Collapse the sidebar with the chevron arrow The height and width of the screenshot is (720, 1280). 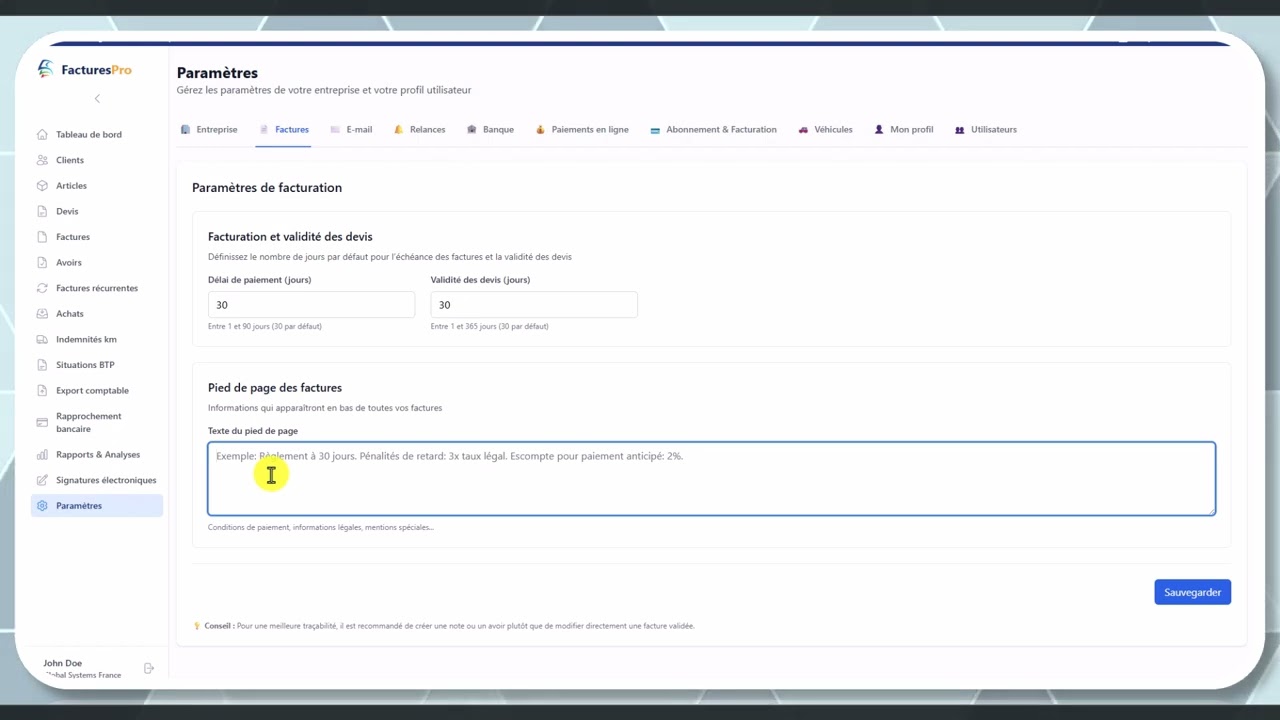(97, 98)
